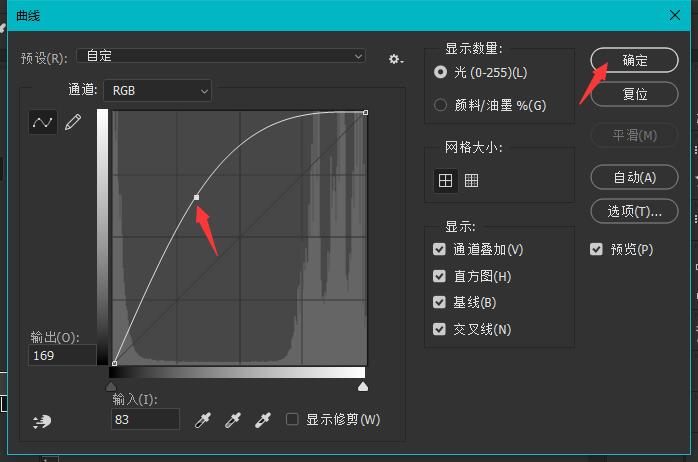Open the preset options gear menu
Viewport: 698px width, 462px height.
coord(395,59)
